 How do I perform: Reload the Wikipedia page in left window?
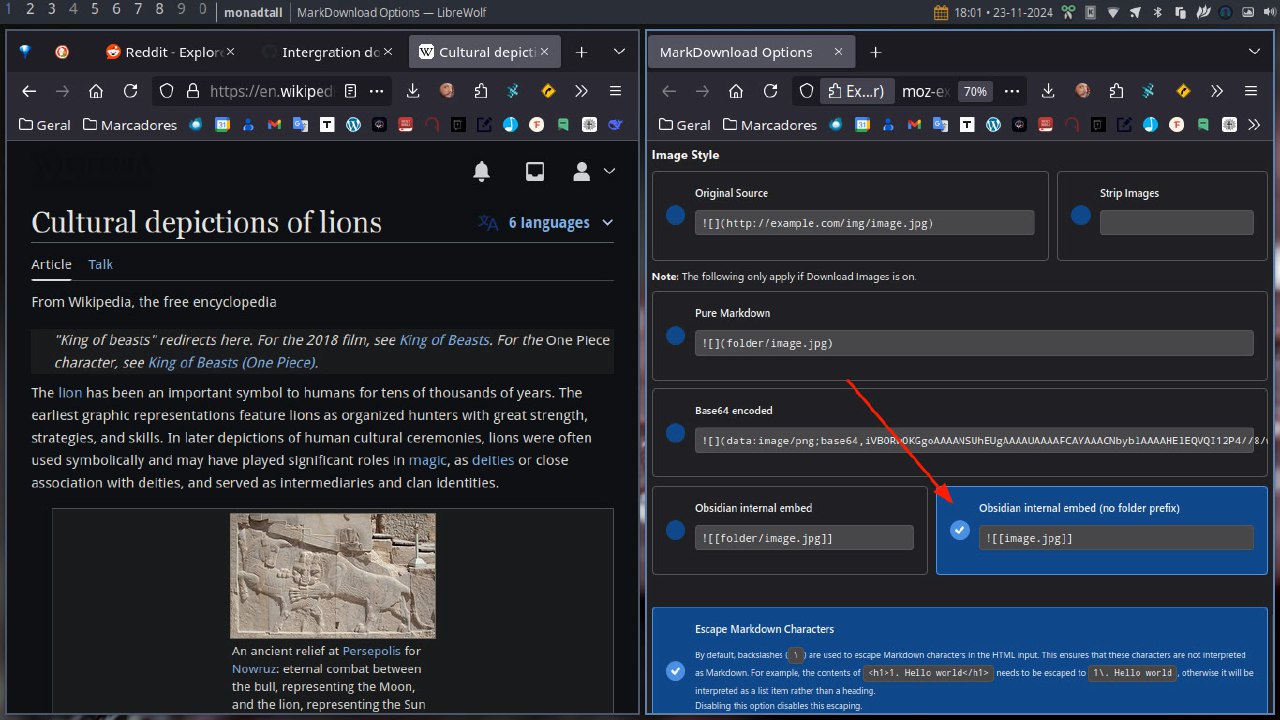coord(130,91)
